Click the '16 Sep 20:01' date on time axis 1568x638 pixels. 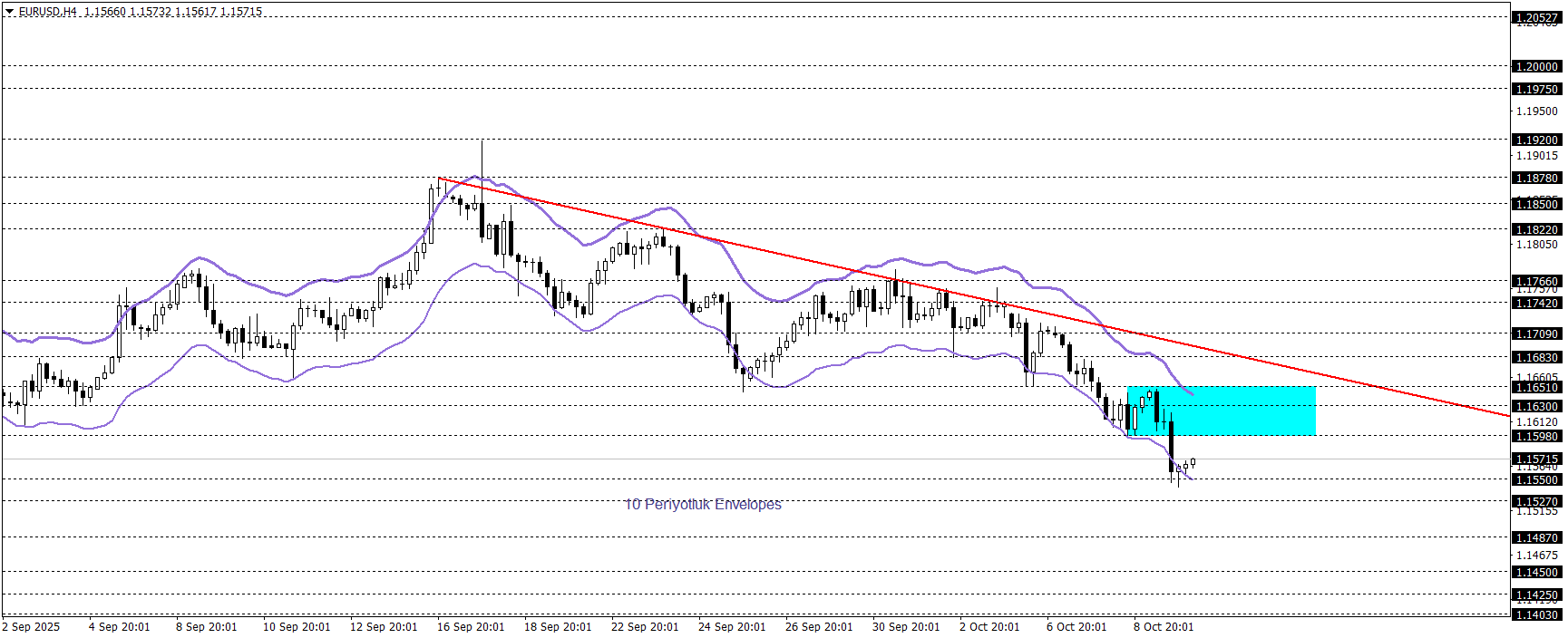click(471, 626)
